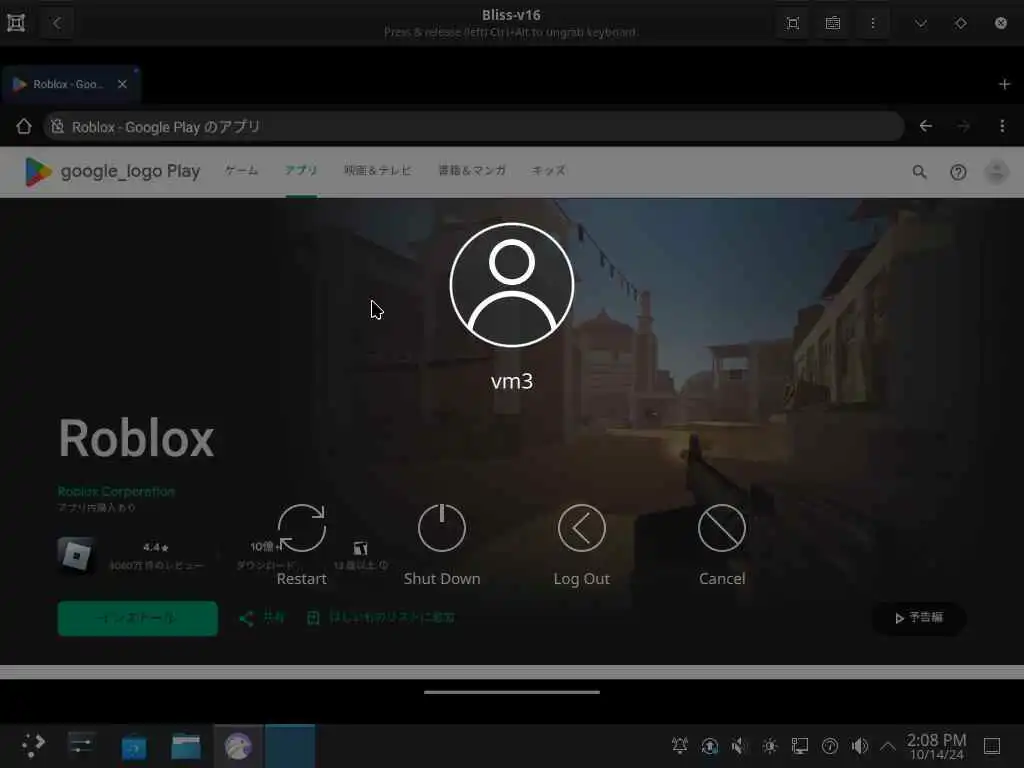The width and height of the screenshot is (1024, 768).
Task: Open the KDE application launcher
Action: pyautogui.click(x=33, y=745)
